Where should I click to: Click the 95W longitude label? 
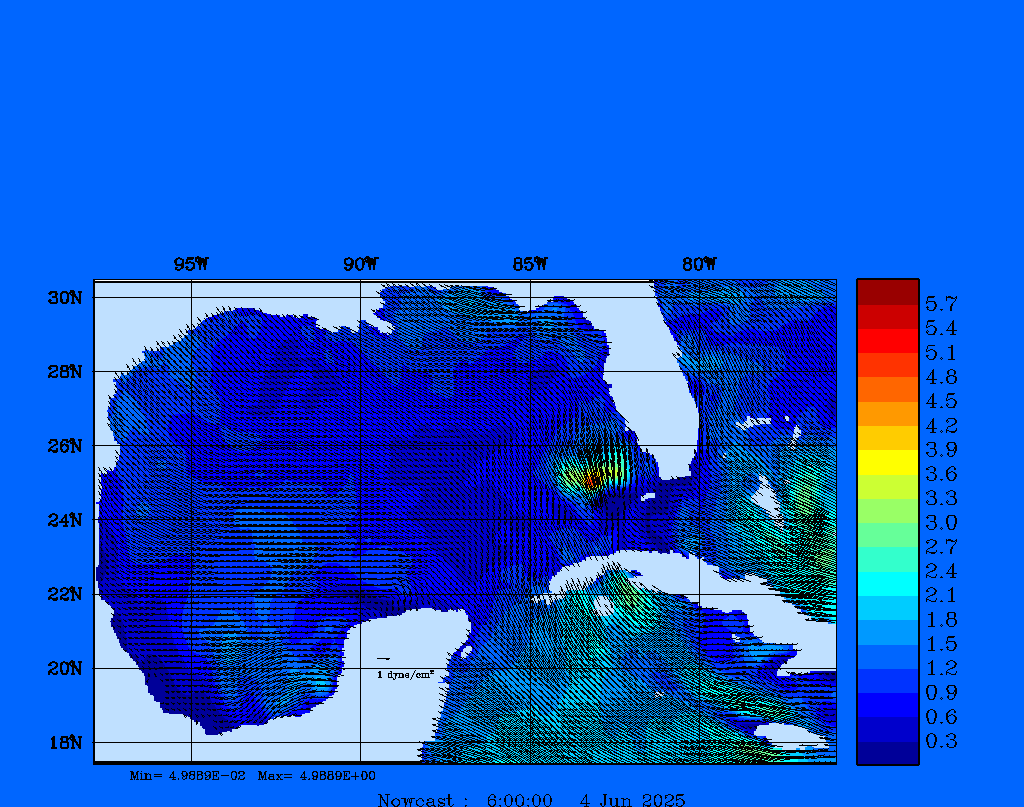[191, 264]
